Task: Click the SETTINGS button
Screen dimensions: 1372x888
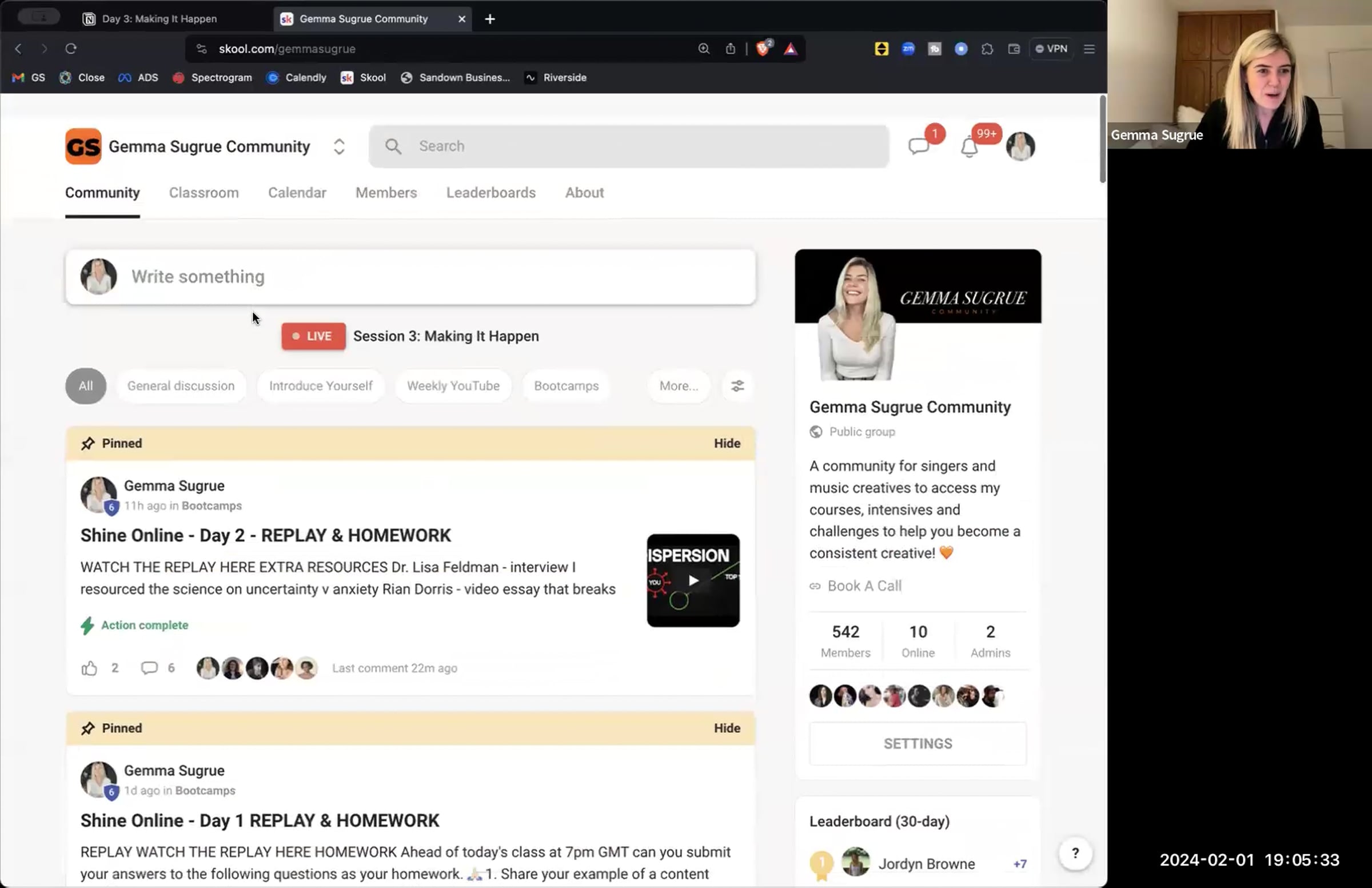Action: tap(917, 744)
